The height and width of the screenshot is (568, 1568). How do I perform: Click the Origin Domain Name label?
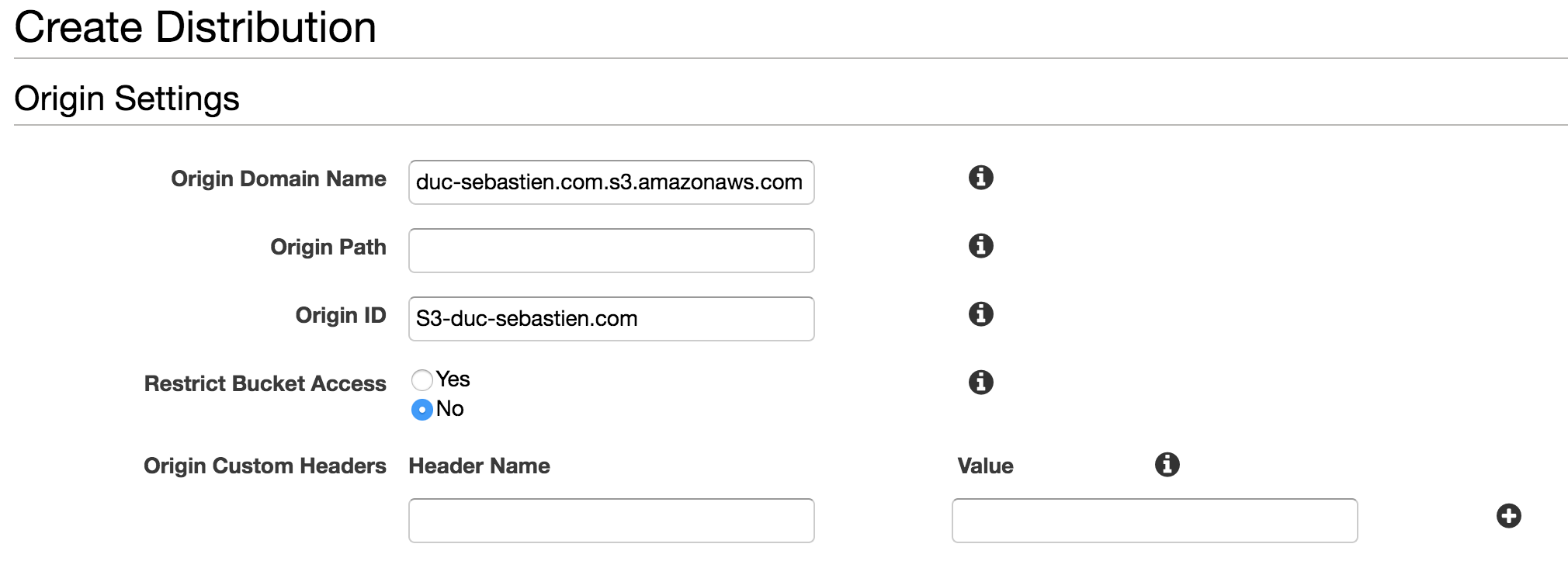(279, 179)
